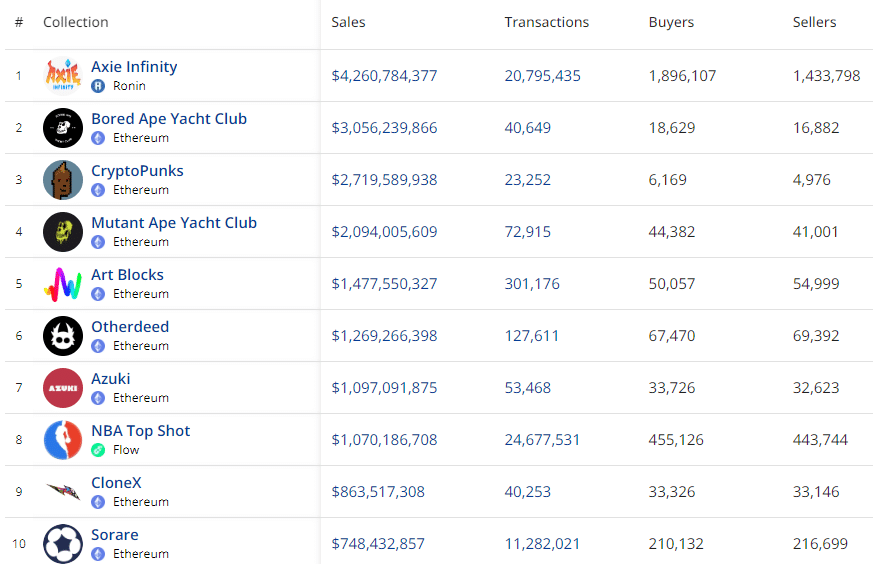Image resolution: width=873 pixels, height=564 pixels.
Task: Click the CloneX collection logo
Action: (62, 491)
